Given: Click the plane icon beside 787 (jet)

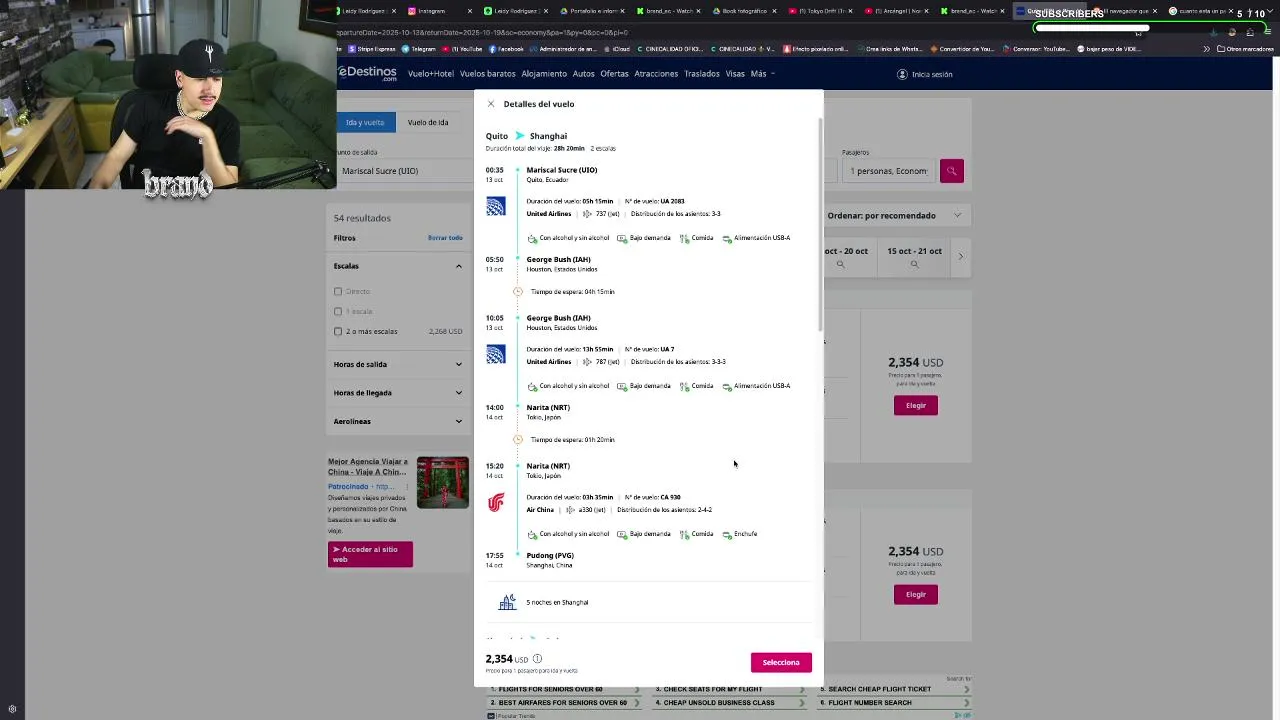Looking at the screenshot, I should (x=588, y=362).
